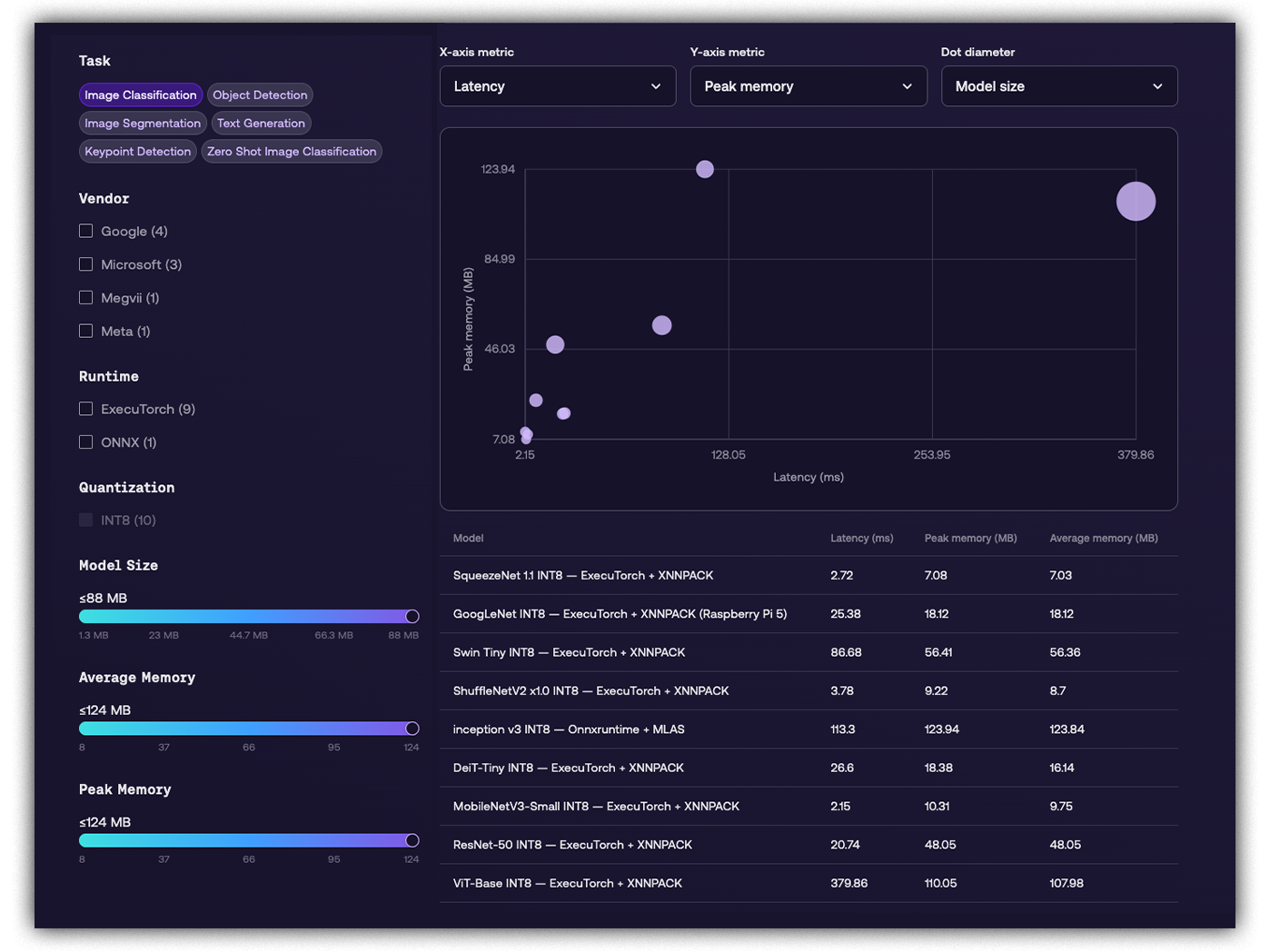Pick the Swin Tiny dot near 56 MB

[662, 325]
